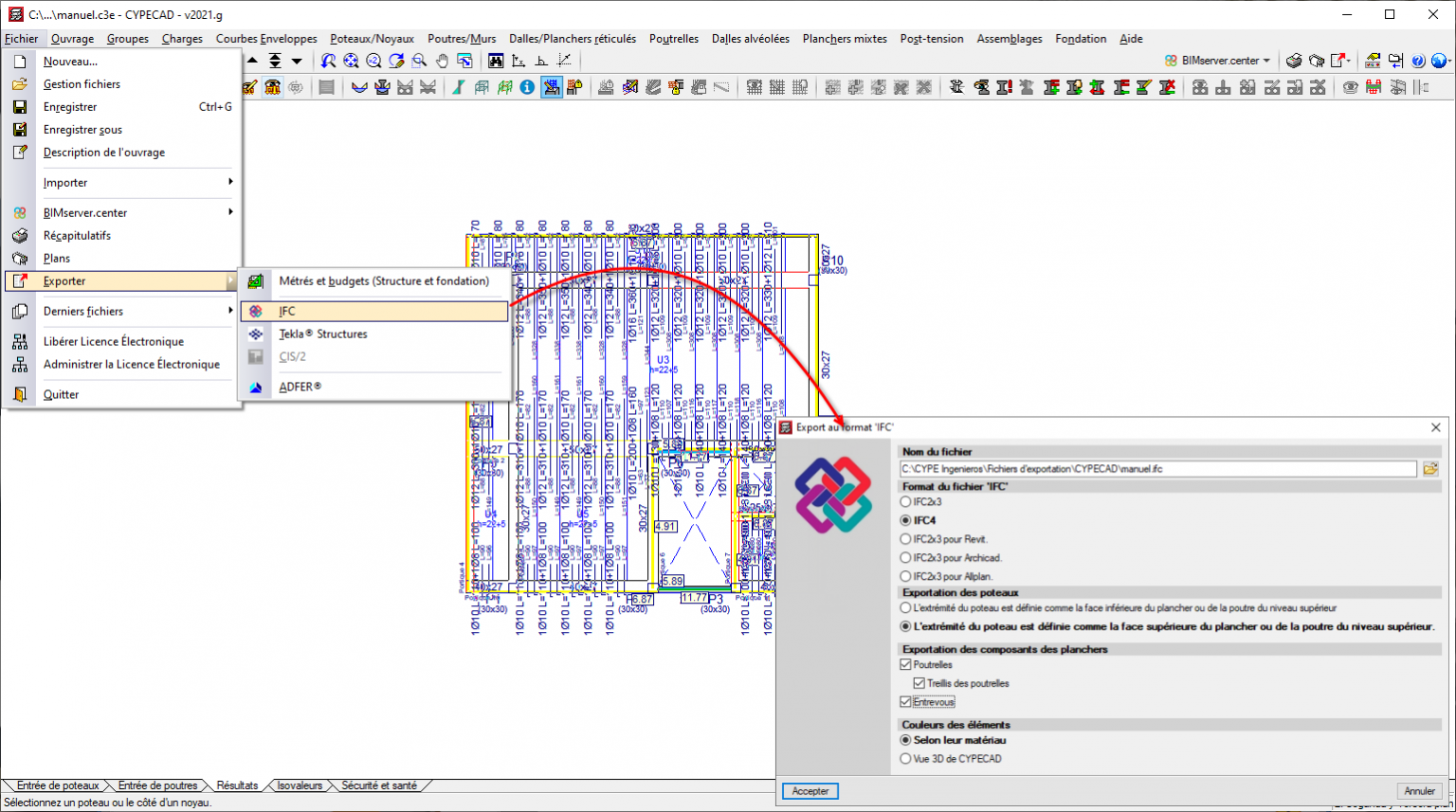Screen dimensions: 1456x812
Task: Browse for file with folder icon in dialog
Action: pyautogui.click(x=1430, y=469)
